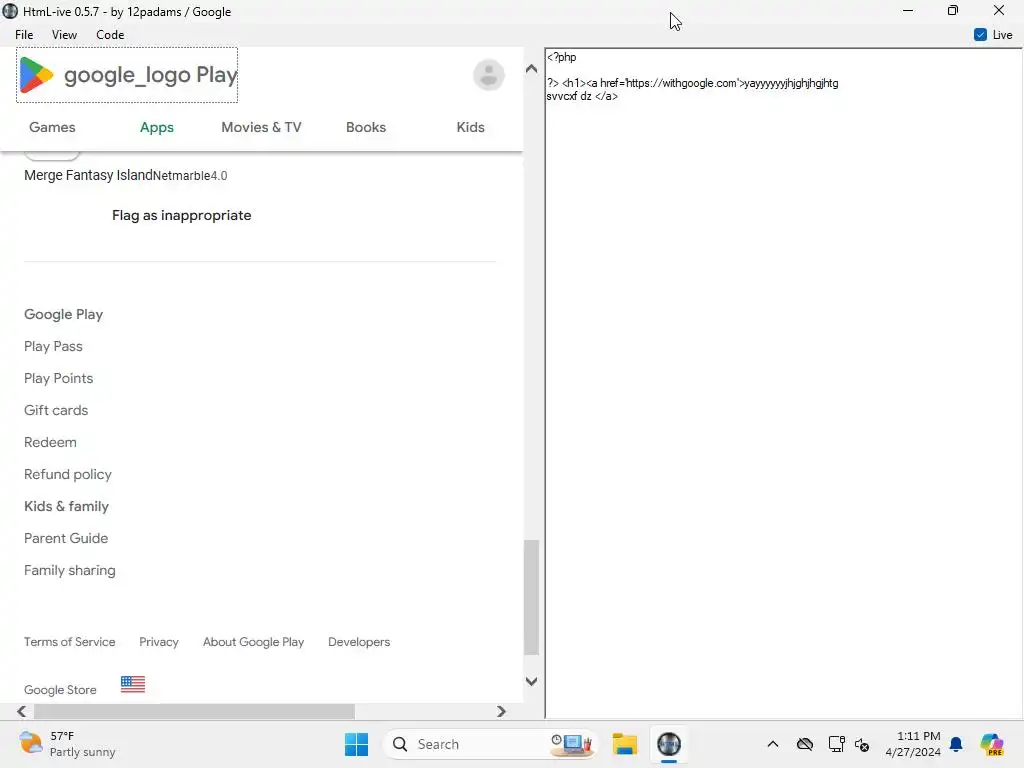
Task: Click the muted volume tray icon
Action: [862, 744]
